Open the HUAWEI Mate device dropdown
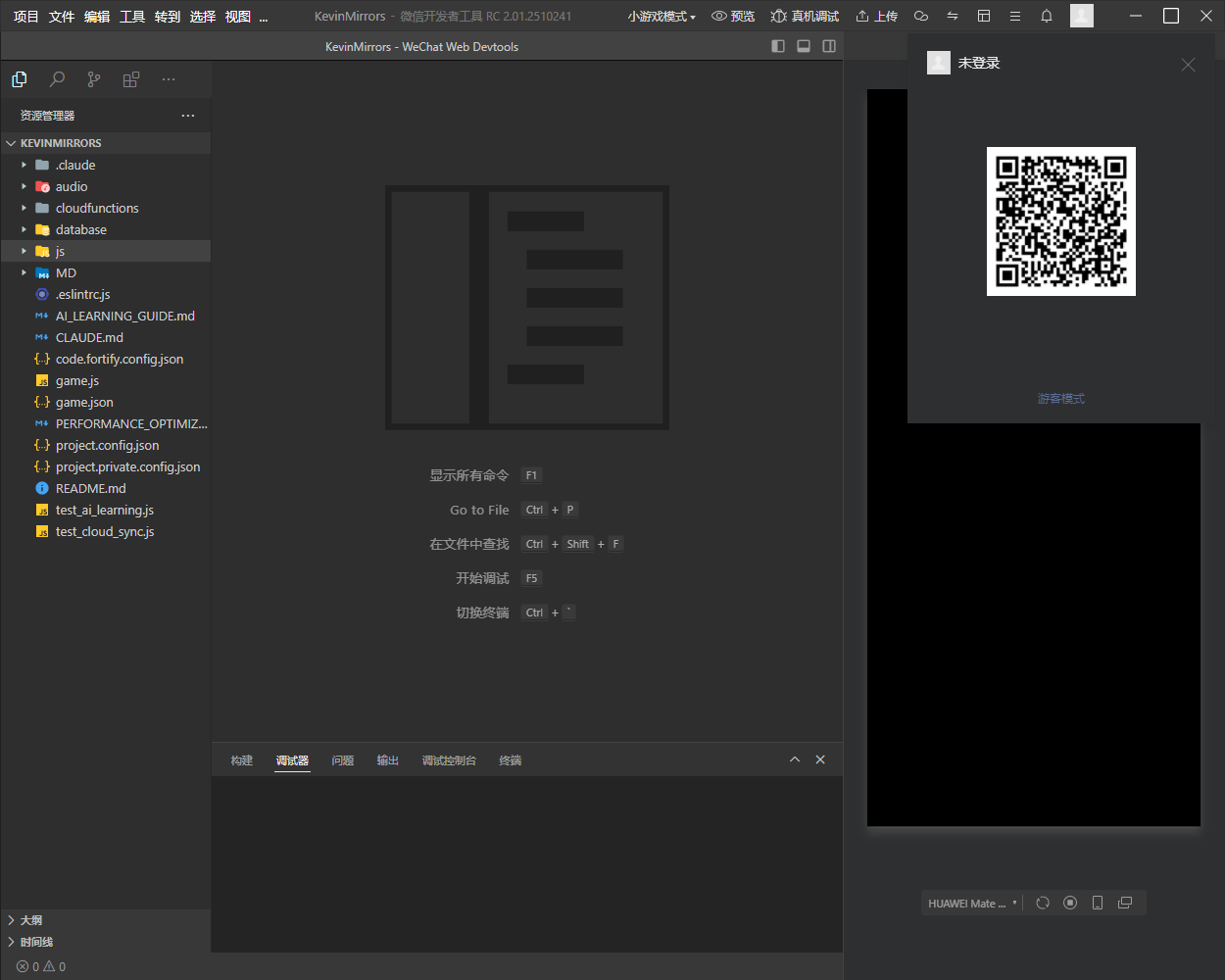Image resolution: width=1225 pixels, height=980 pixels. click(972, 903)
